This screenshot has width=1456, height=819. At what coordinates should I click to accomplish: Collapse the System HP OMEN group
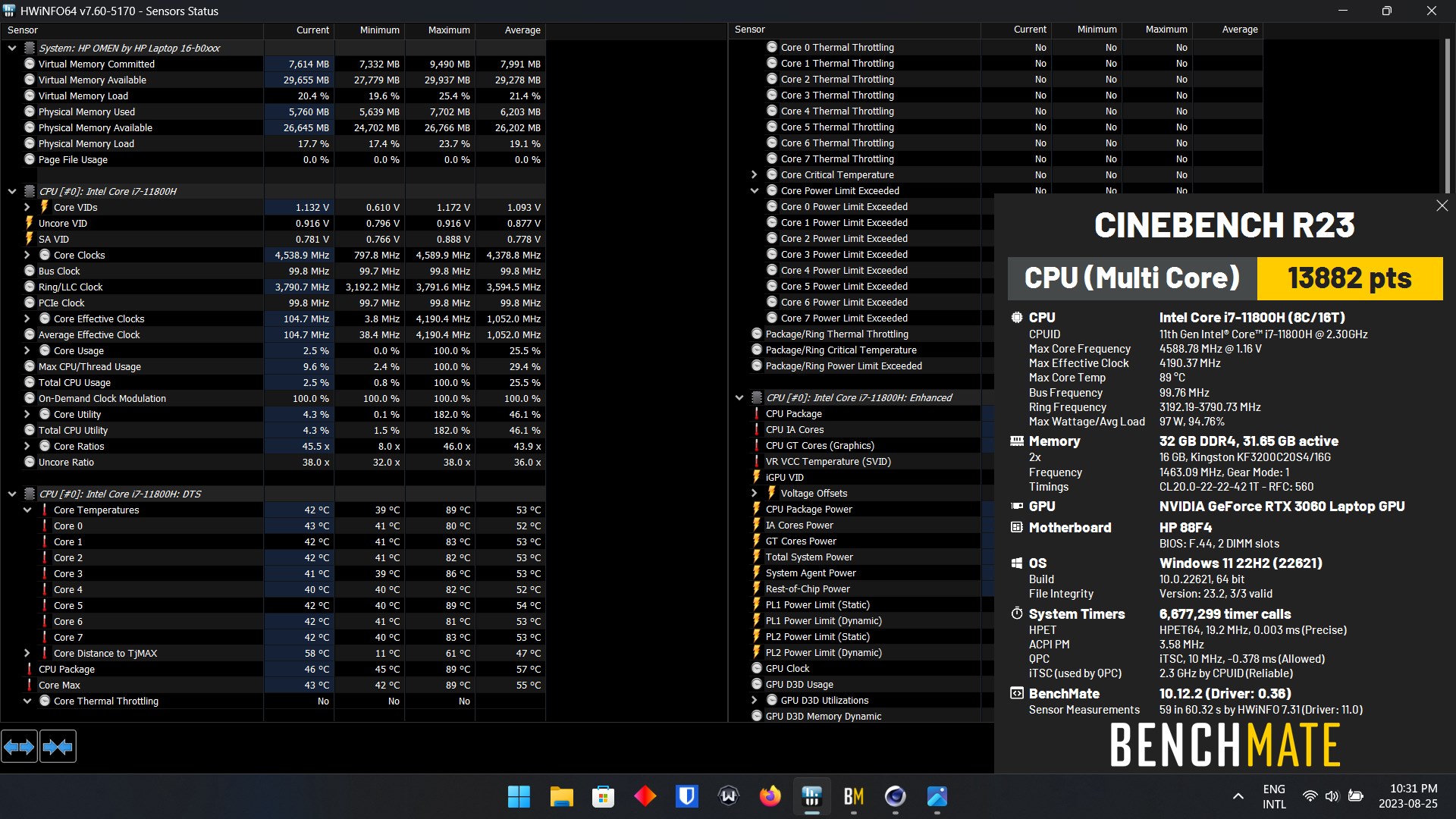click(12, 48)
